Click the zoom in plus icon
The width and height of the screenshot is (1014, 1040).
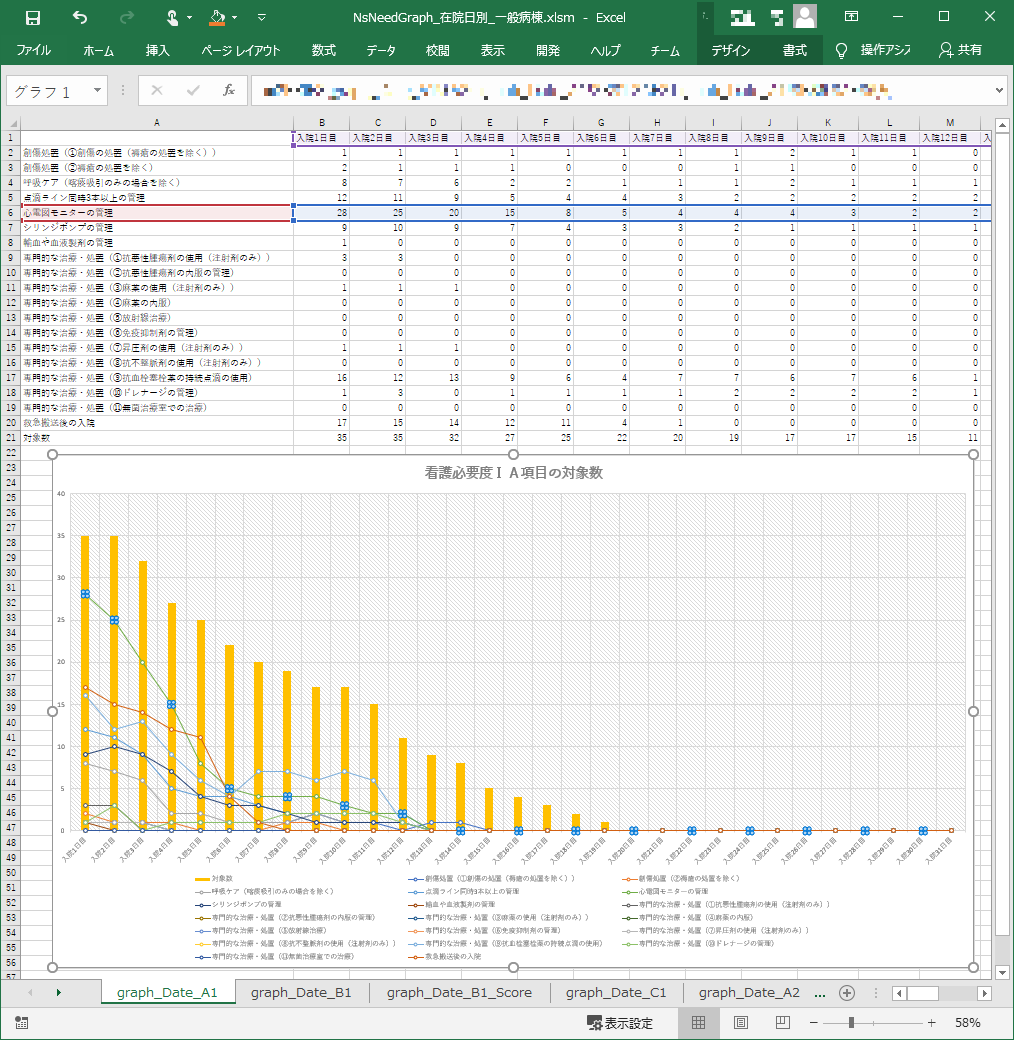pyautogui.click(x=931, y=1023)
